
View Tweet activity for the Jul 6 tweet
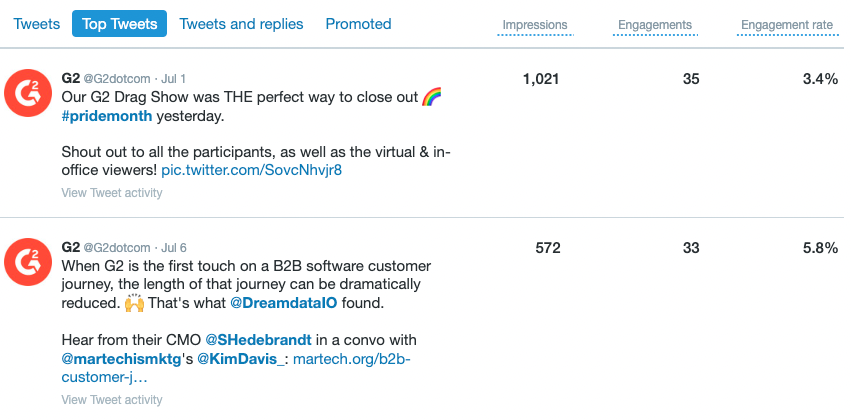(112, 400)
